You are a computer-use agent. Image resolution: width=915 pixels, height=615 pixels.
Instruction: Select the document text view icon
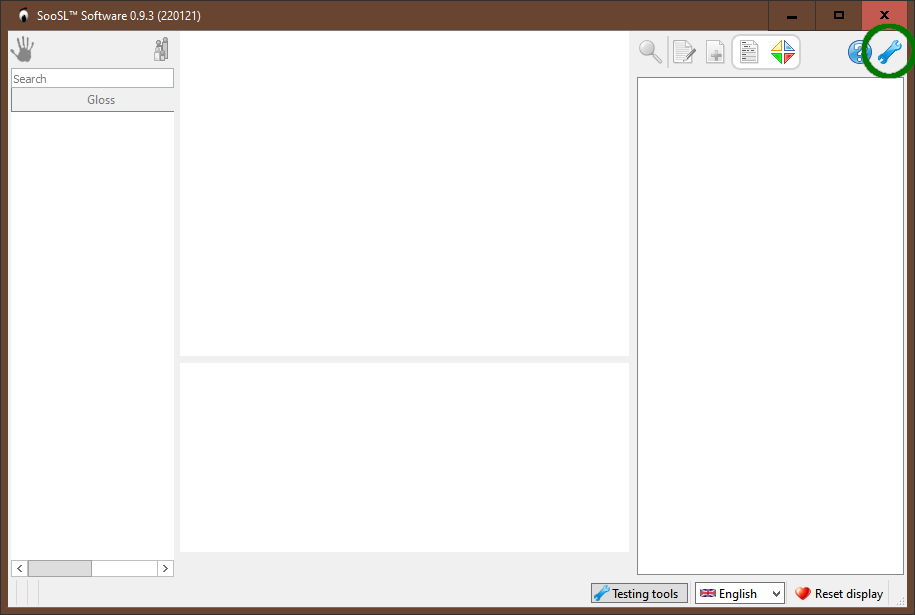coord(749,52)
